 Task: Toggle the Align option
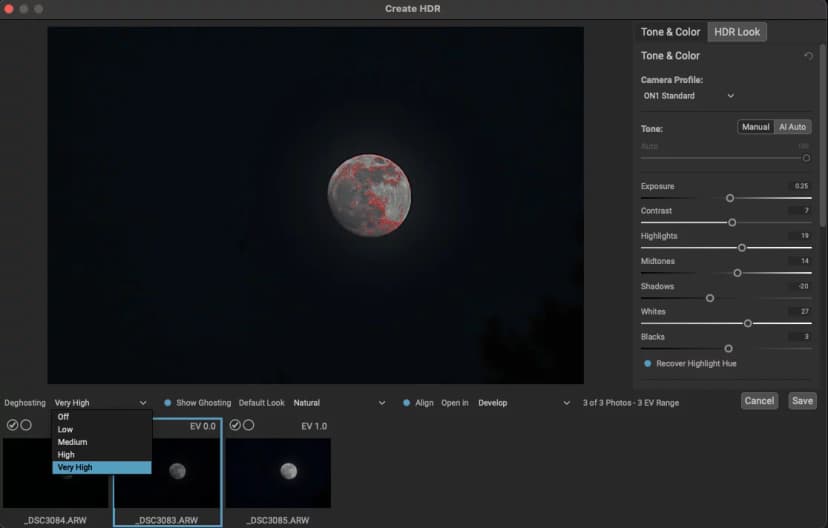(x=406, y=403)
